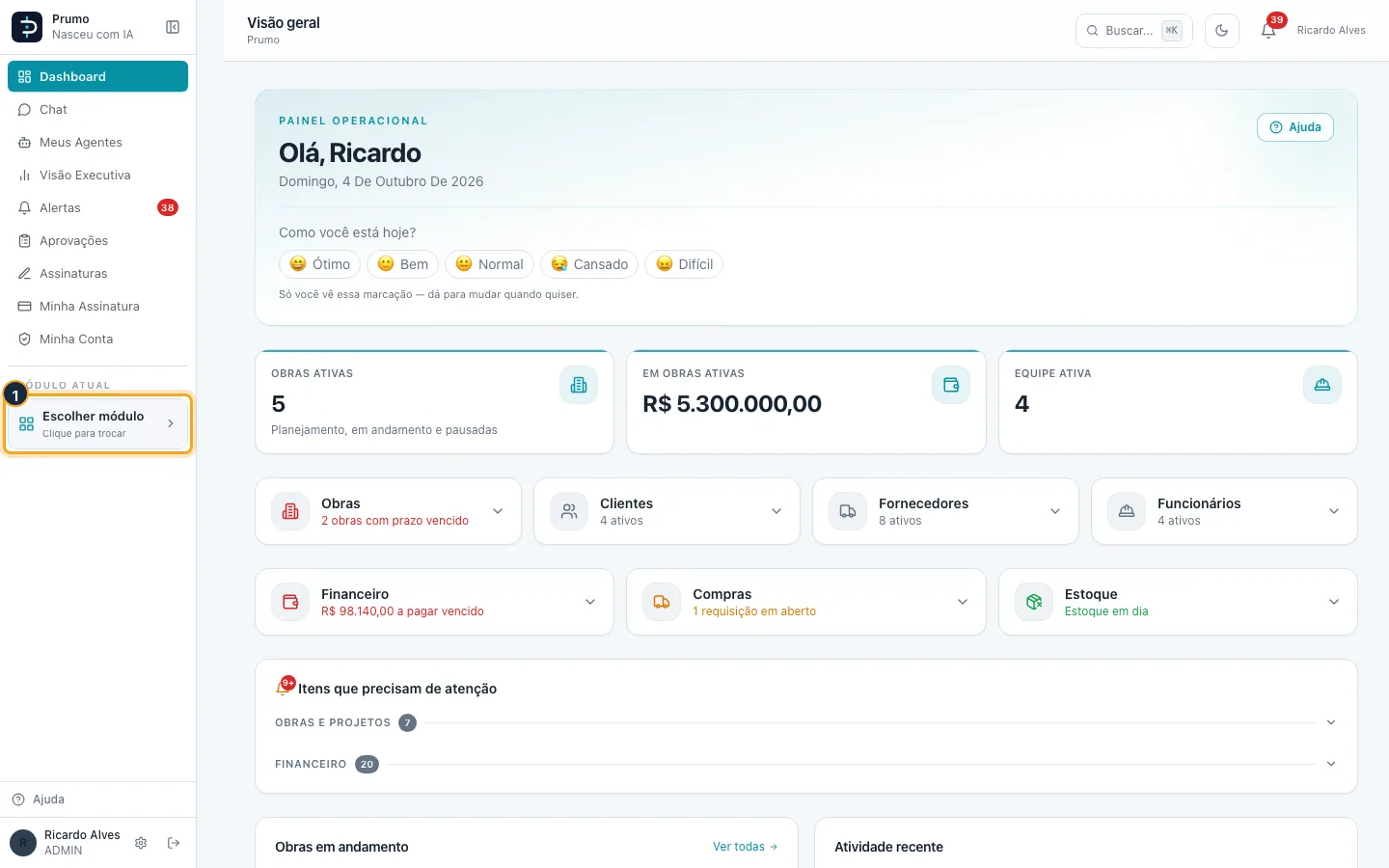Click the settings gear beside Ricardo Alves
This screenshot has width=1389, height=868.
[x=141, y=843]
